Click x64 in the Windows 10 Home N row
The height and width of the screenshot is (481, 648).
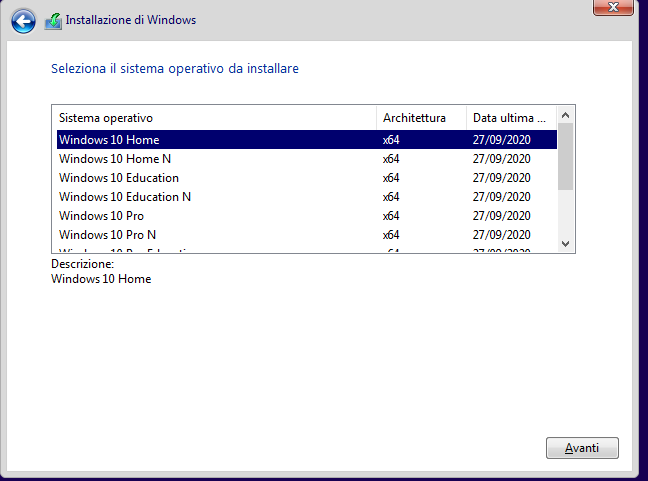tap(391, 159)
